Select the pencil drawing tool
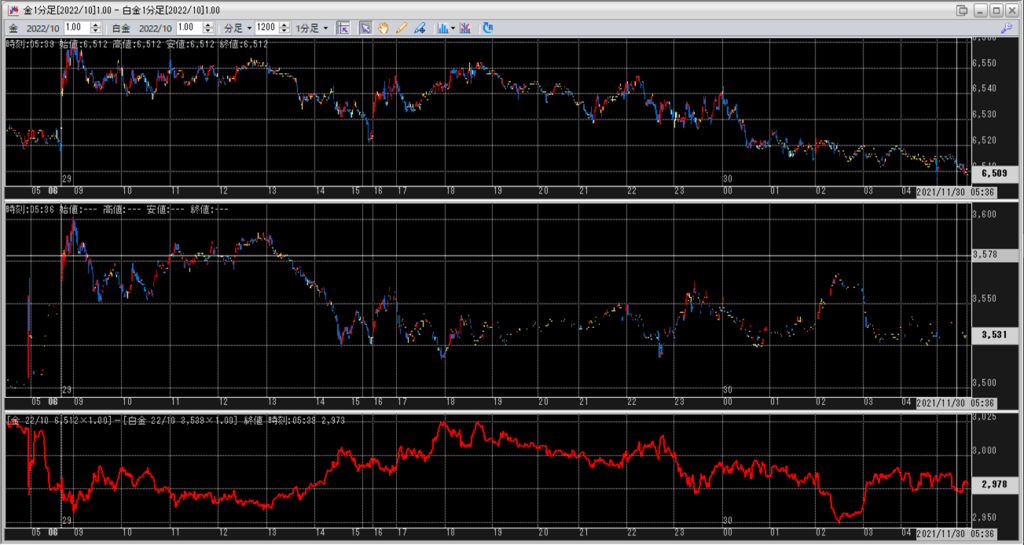 [x=401, y=28]
